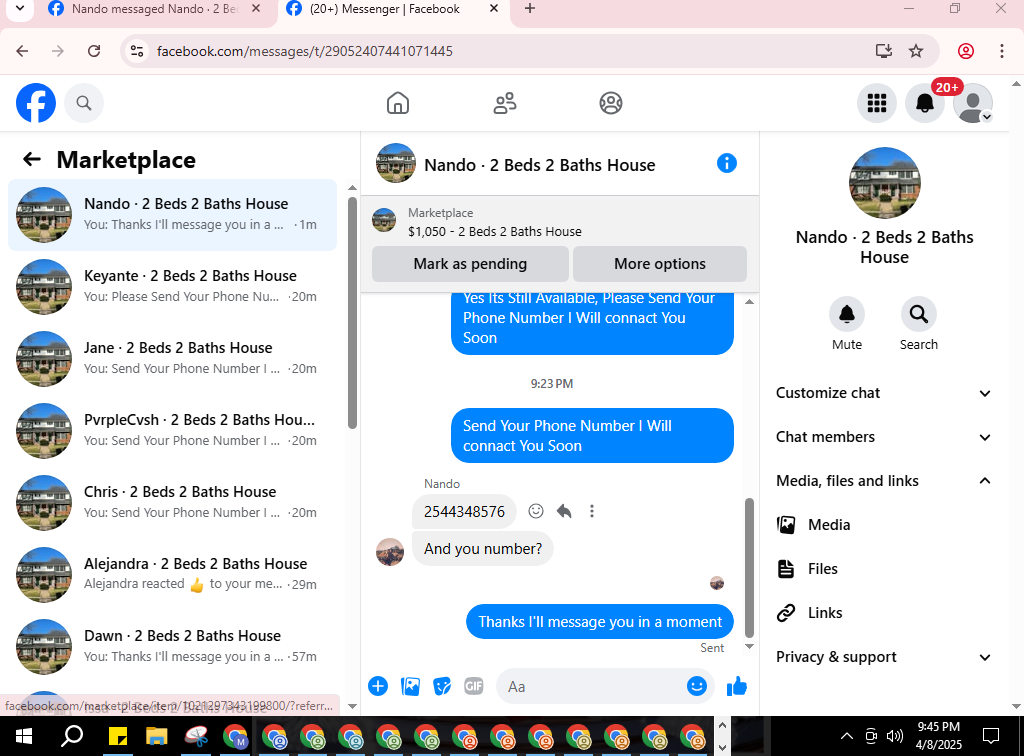Go to Facebook Home icon

point(398,103)
